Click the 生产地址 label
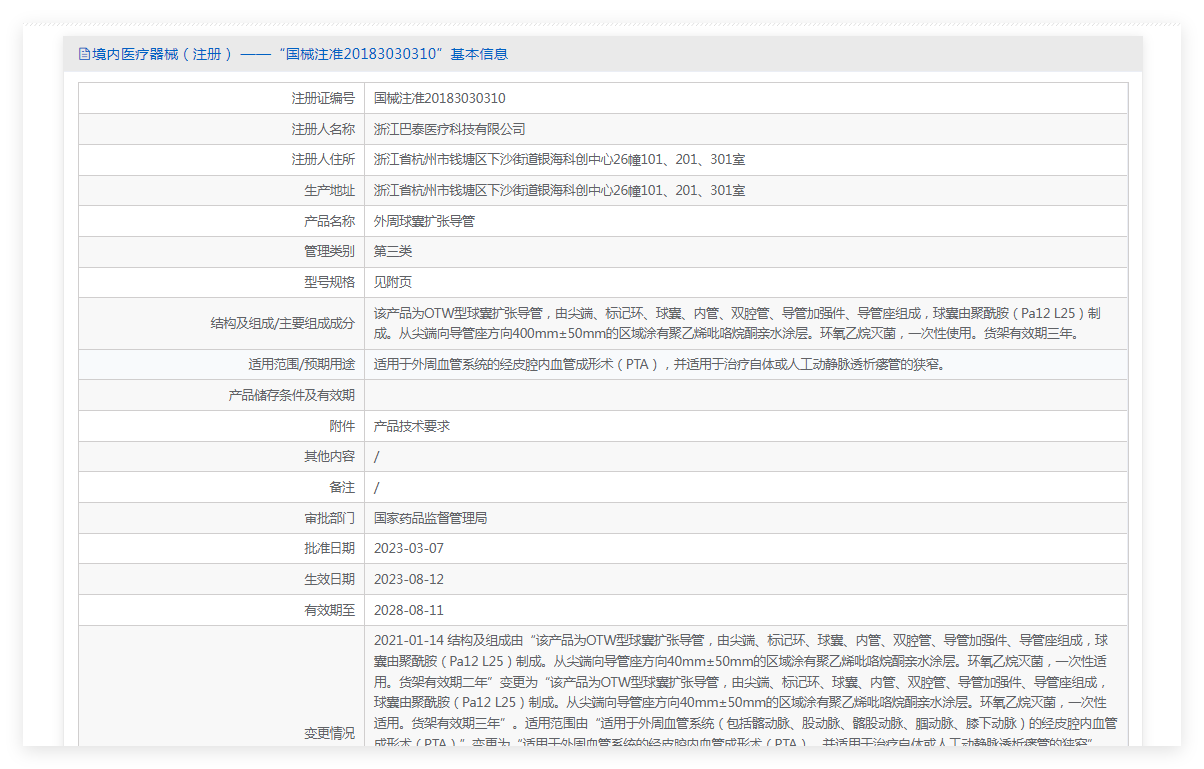Viewport: 1204px width, 769px height. pos(329,191)
